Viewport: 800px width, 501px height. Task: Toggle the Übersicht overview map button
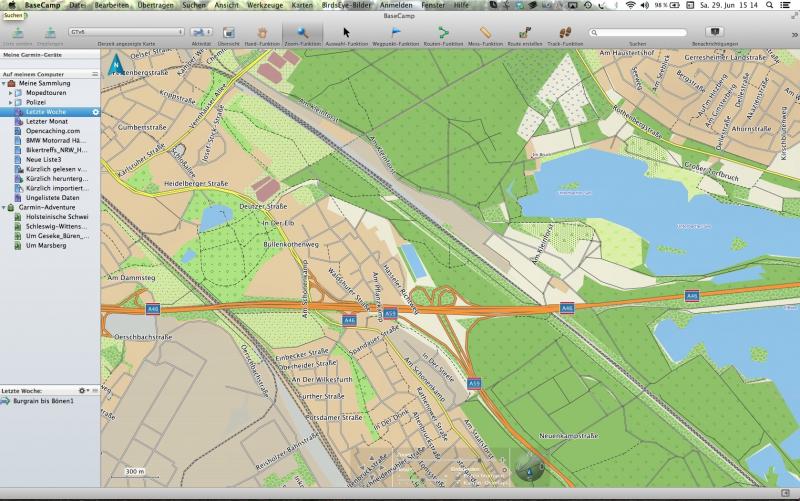(x=228, y=33)
